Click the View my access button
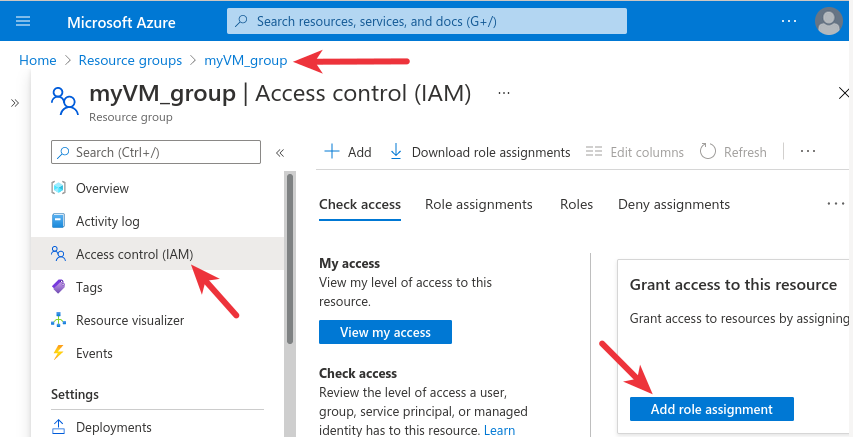The image size is (853, 437). tap(385, 332)
